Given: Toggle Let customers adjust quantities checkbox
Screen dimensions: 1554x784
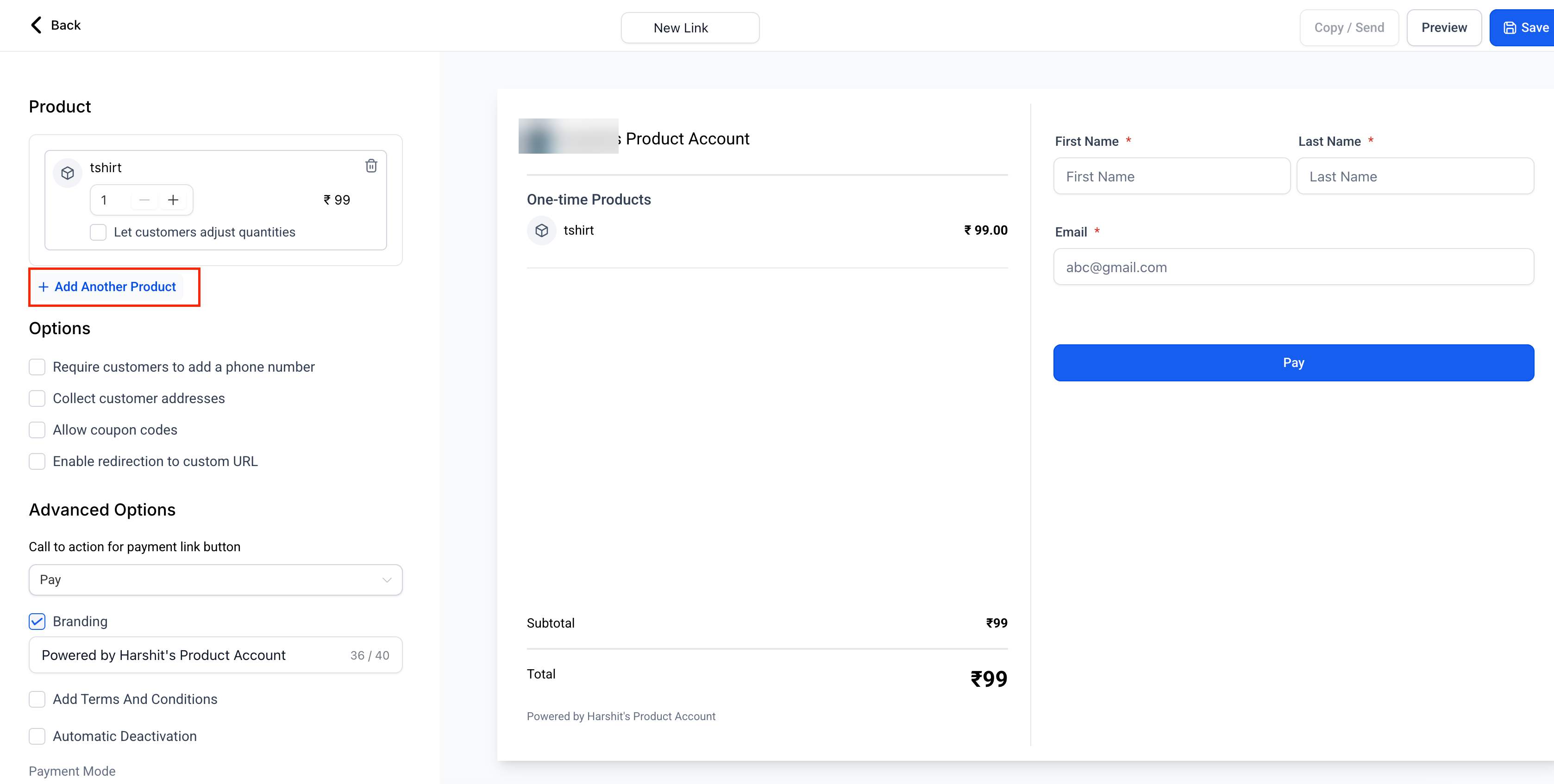Looking at the screenshot, I should [x=98, y=232].
